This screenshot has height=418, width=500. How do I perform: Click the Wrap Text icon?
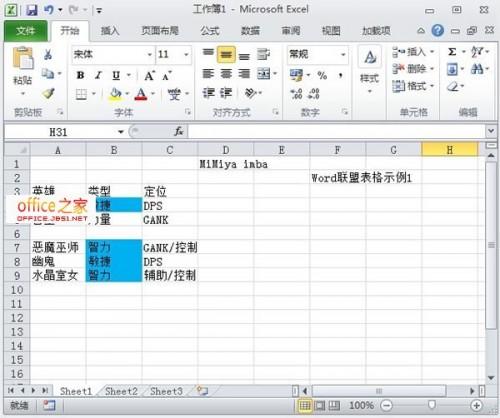click(263, 54)
